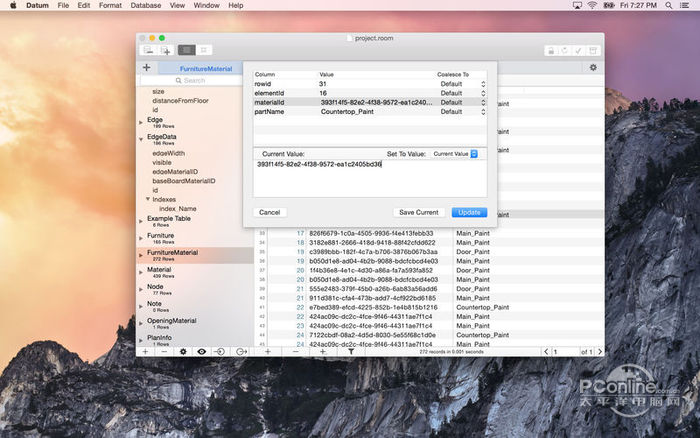This screenshot has width=700, height=438.
Task: Toggle the selected list view mode button
Action: (186, 49)
